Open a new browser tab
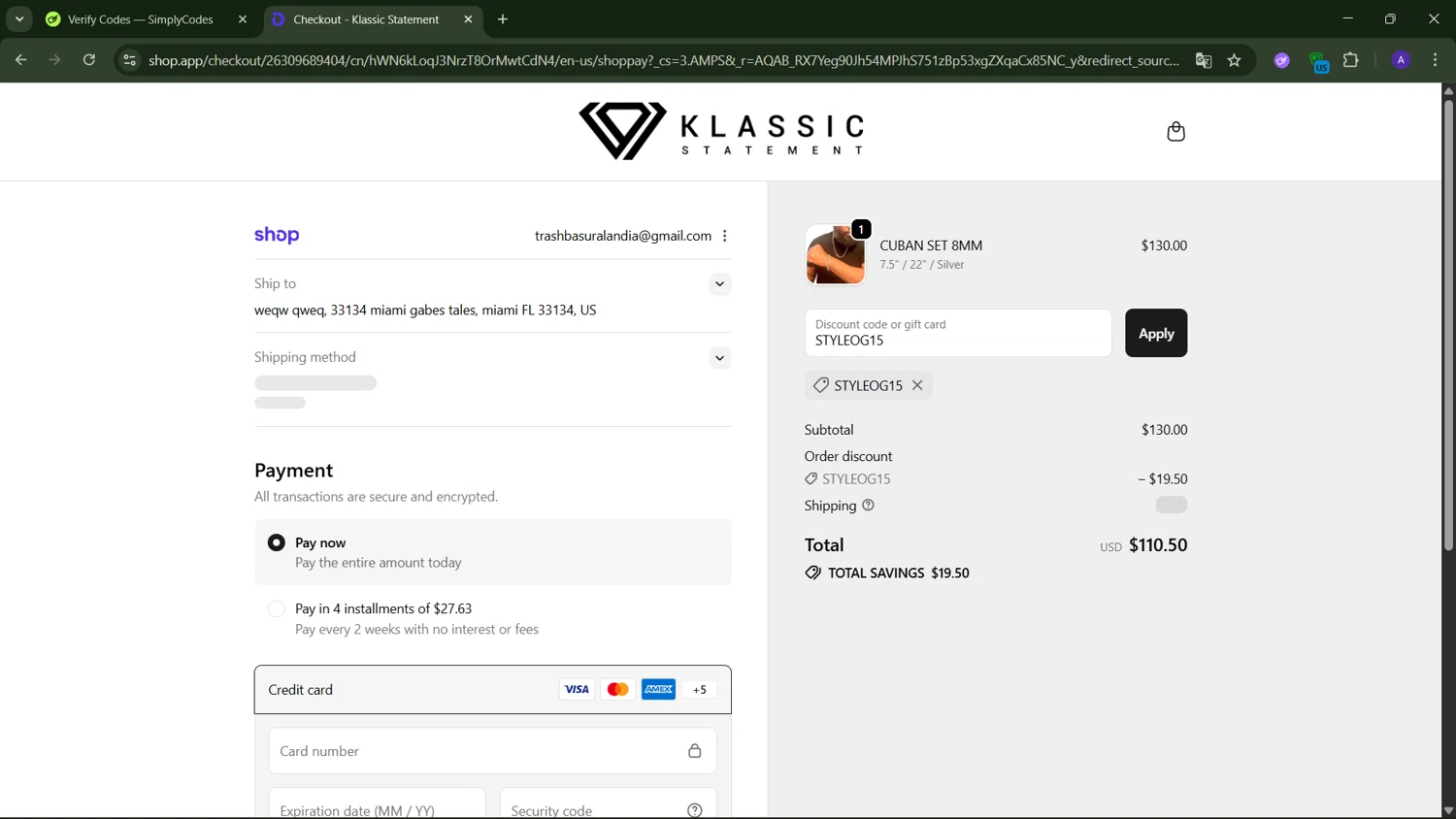 click(503, 19)
